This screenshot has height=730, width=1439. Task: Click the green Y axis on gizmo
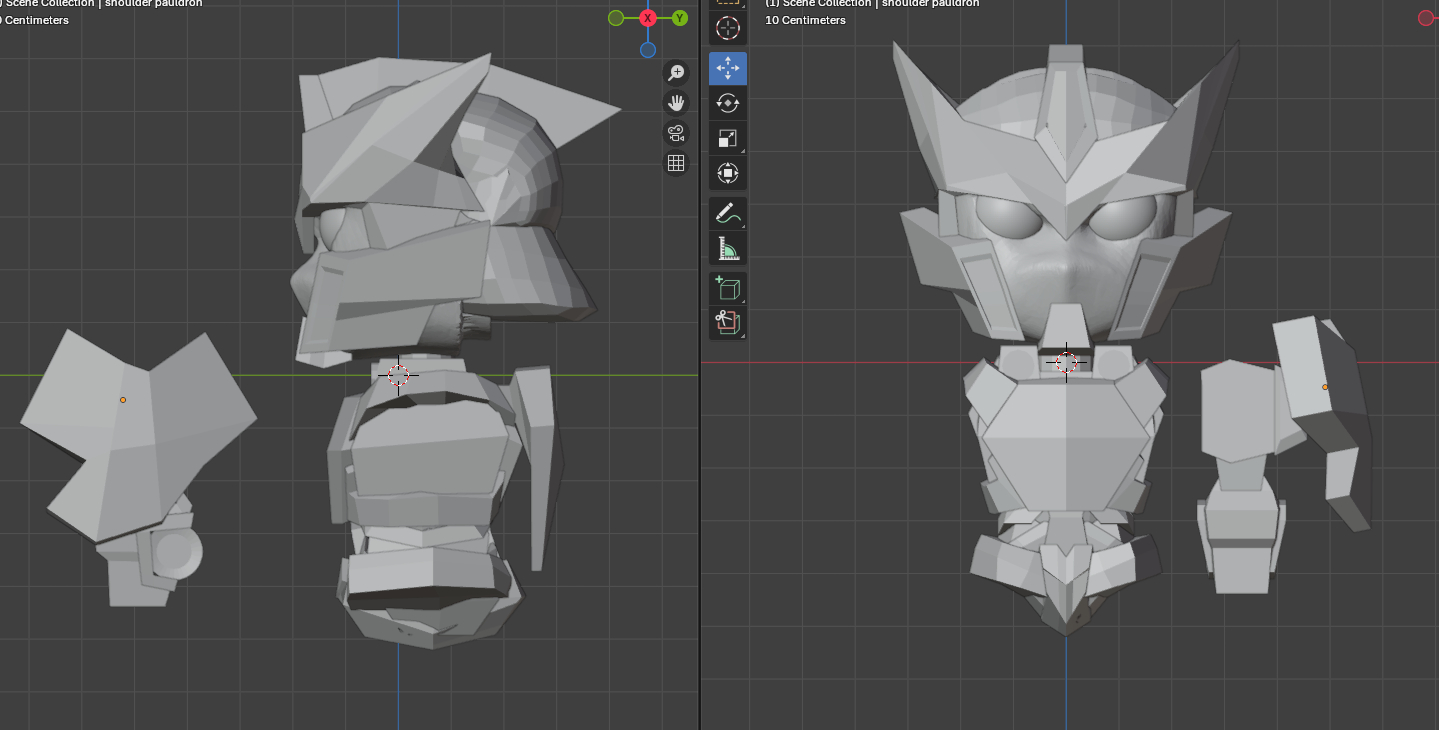coord(679,18)
